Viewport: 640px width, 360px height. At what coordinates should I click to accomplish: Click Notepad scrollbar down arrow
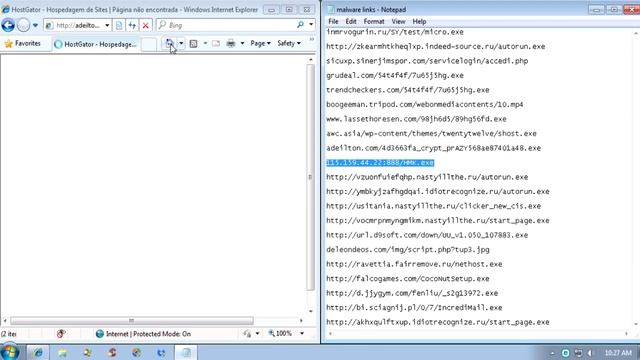636,324
